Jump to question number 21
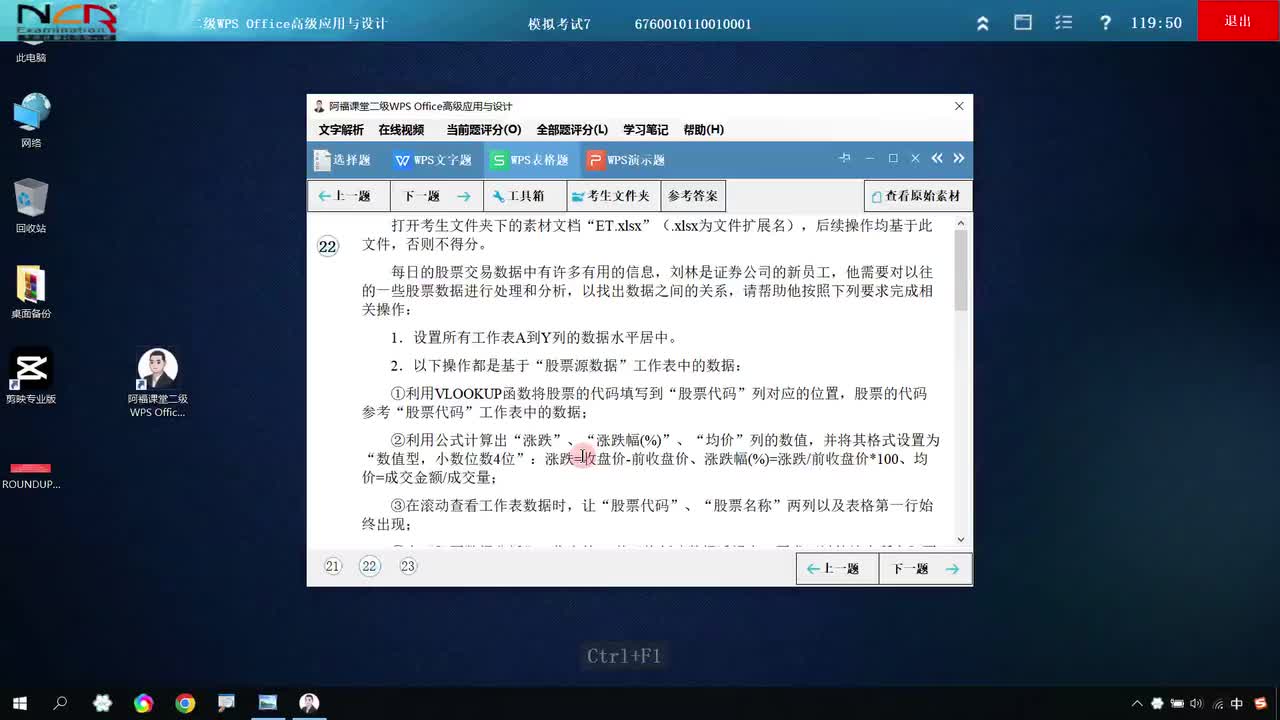The width and height of the screenshot is (1280, 720). (333, 566)
